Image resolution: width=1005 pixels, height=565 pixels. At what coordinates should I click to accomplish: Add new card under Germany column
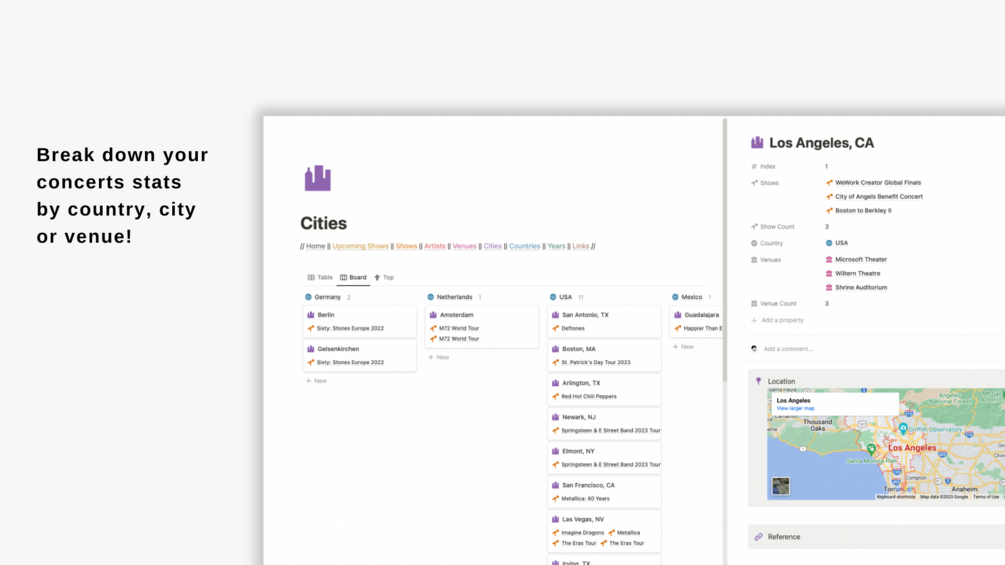pyautogui.click(x=316, y=381)
